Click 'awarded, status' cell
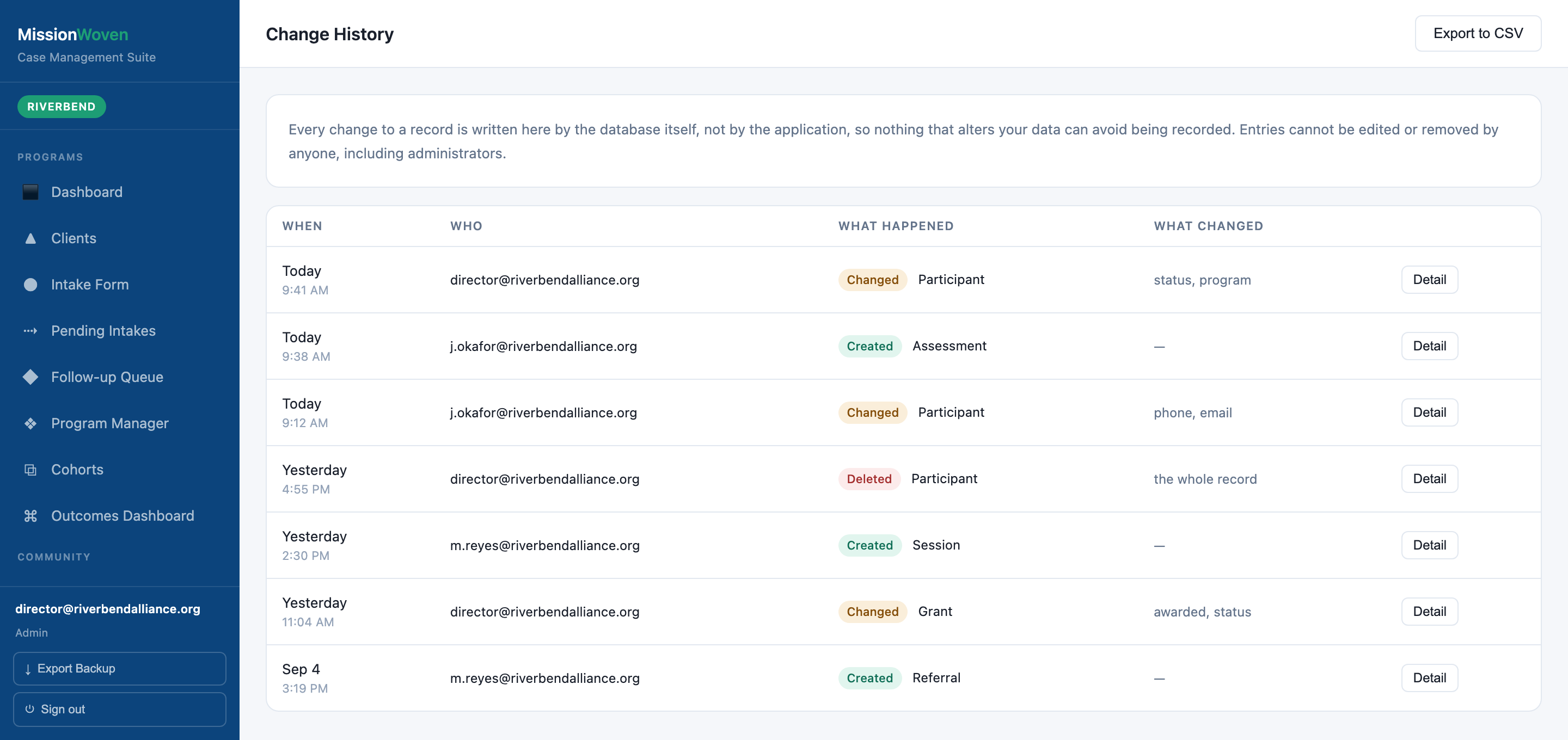The height and width of the screenshot is (740, 1568). [1202, 612]
